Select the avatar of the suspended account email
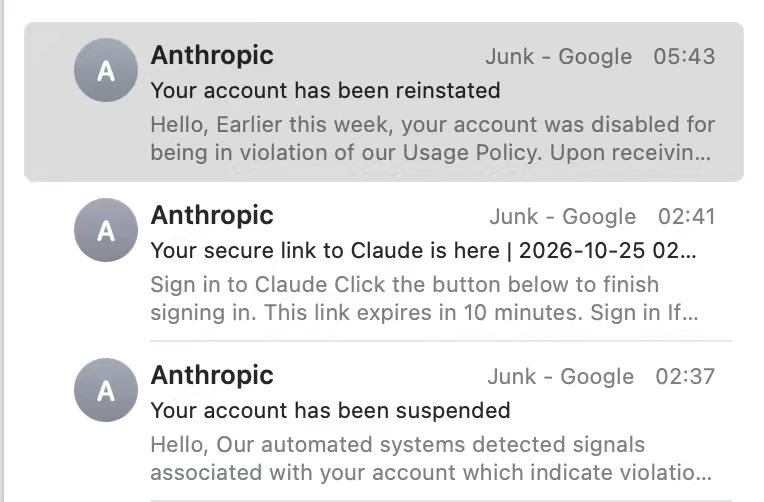This screenshot has width=764, height=502. tap(106, 390)
